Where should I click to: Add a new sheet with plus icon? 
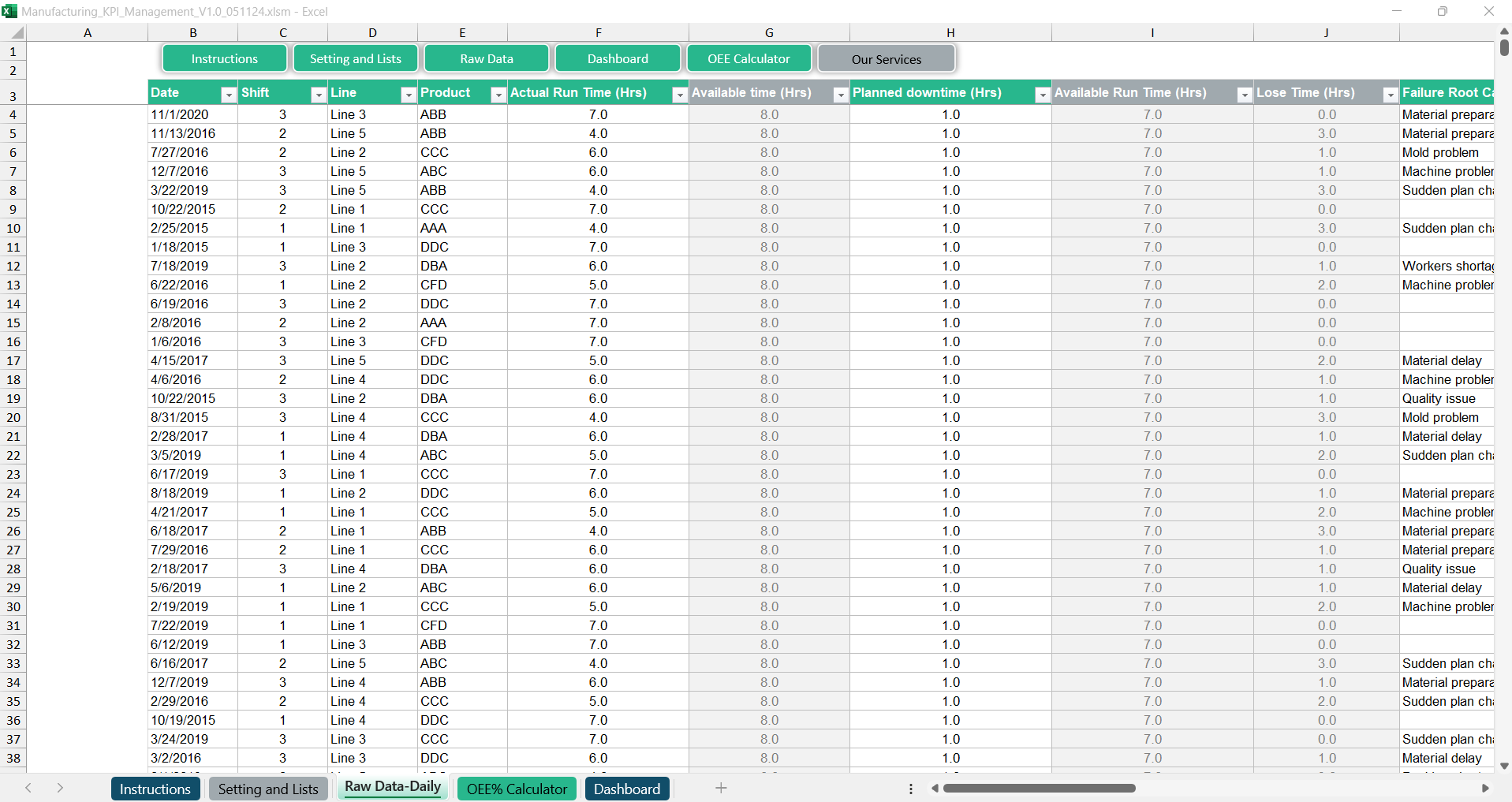(x=720, y=788)
